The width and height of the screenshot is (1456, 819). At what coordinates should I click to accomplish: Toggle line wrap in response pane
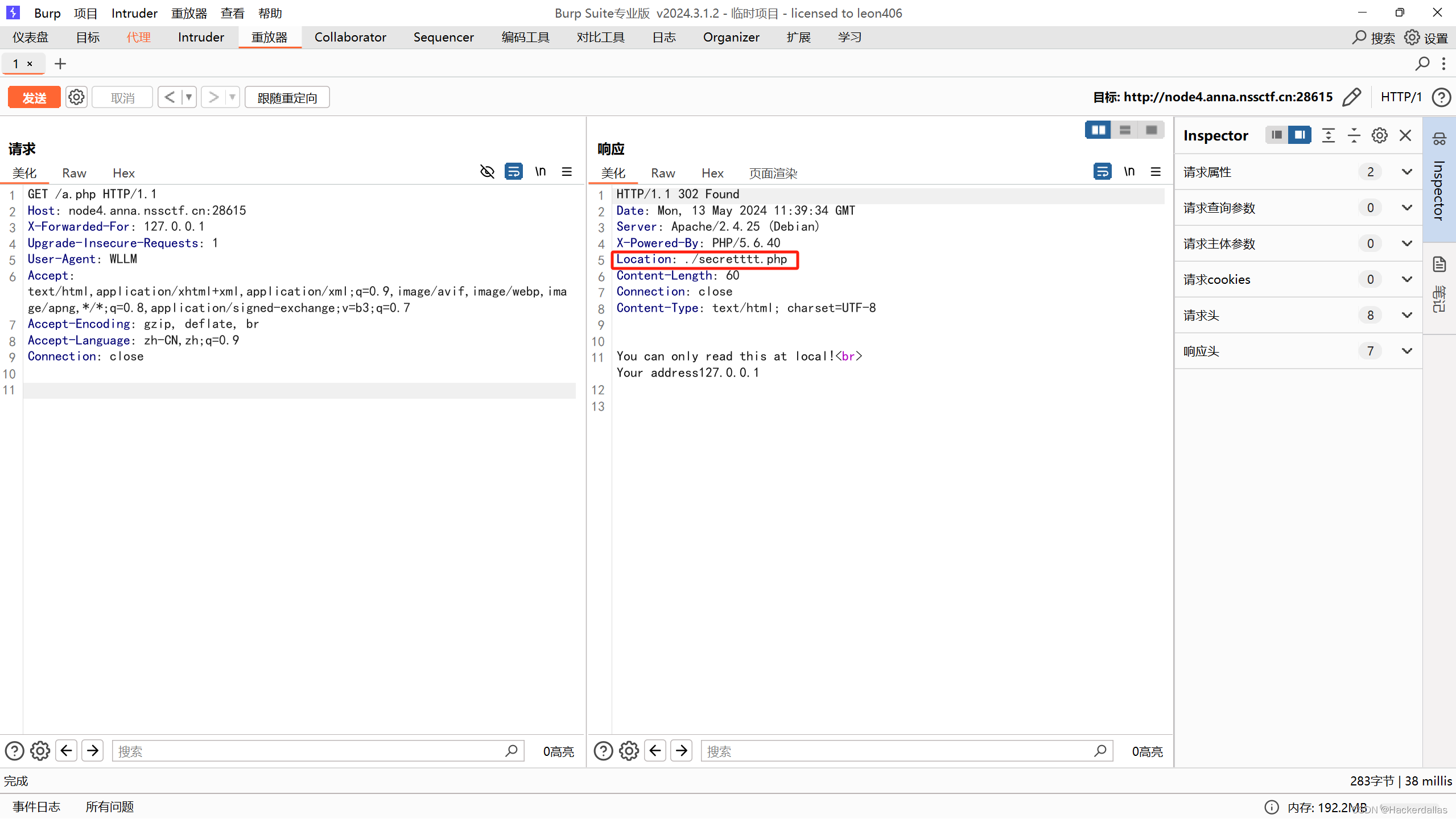pyautogui.click(x=1102, y=172)
